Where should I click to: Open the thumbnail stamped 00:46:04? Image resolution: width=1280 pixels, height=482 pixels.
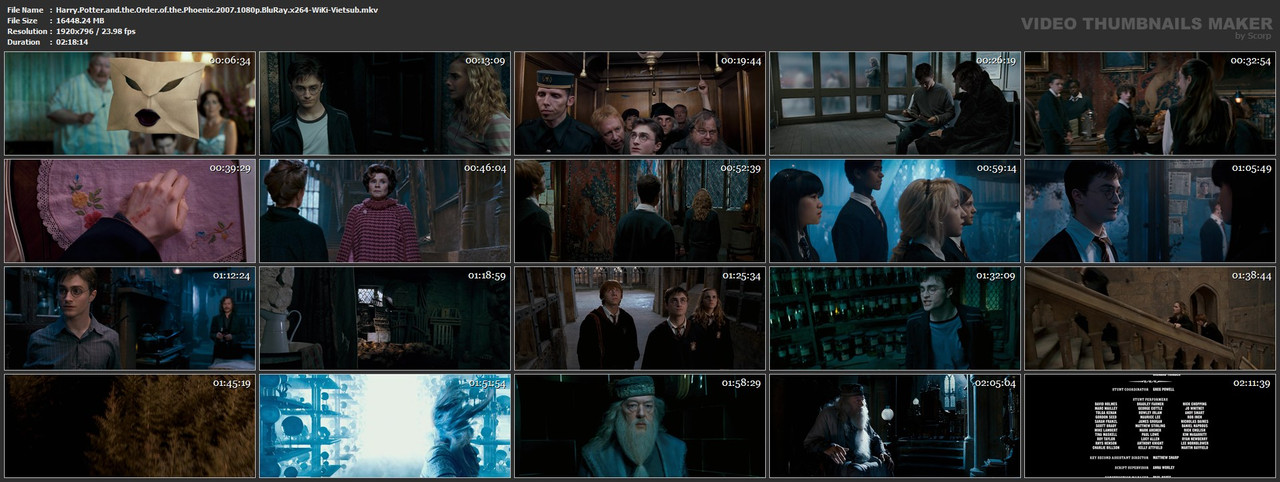pyautogui.click(x=385, y=210)
